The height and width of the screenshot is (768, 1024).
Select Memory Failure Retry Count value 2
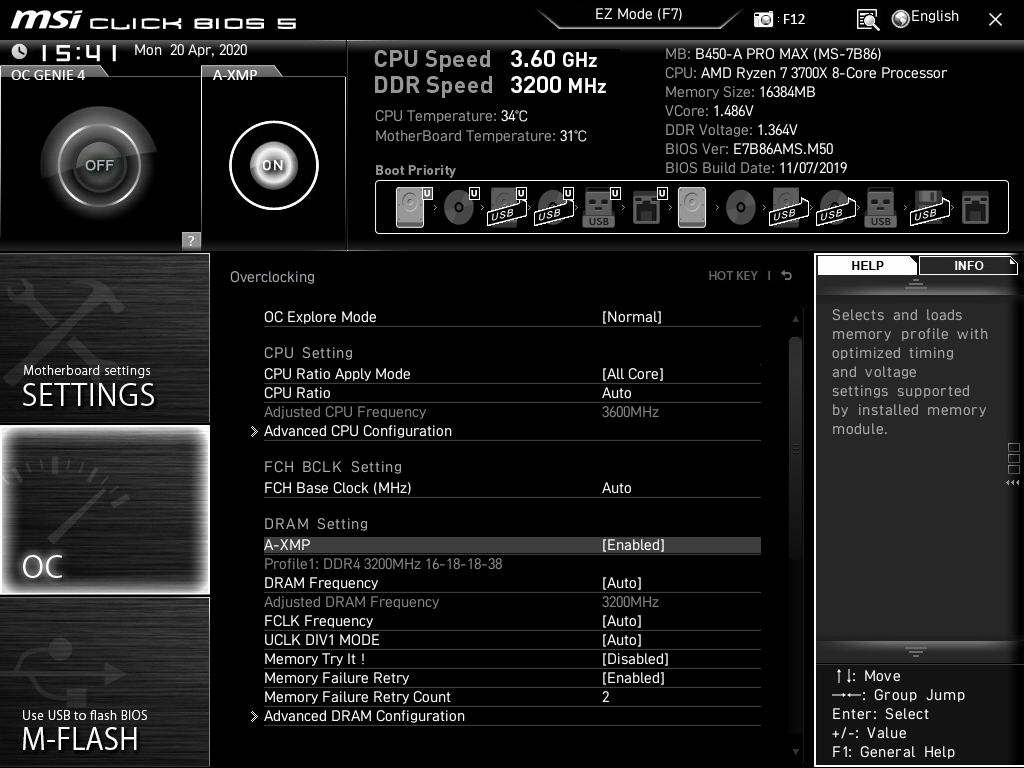[605, 697]
